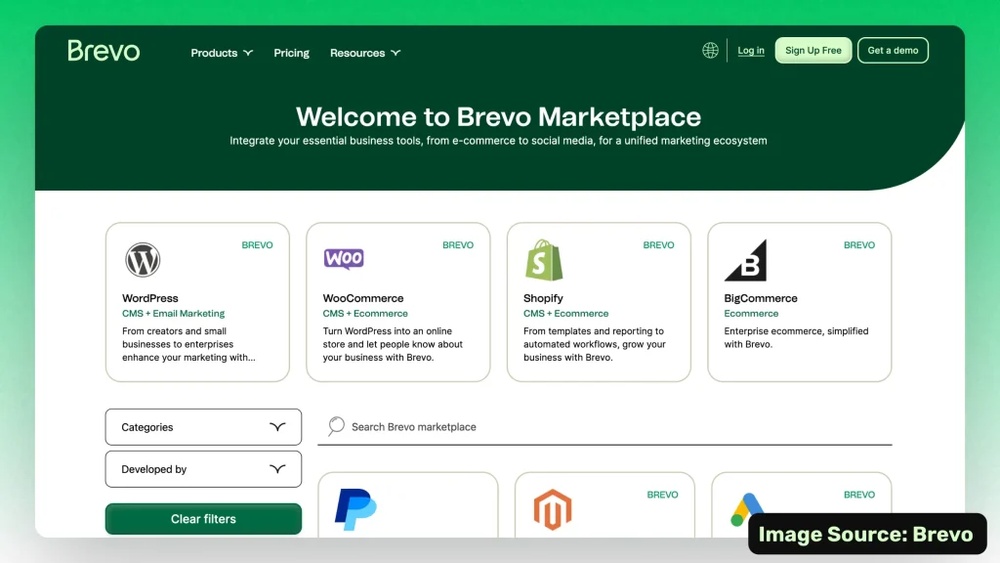Viewport: 1000px width, 563px height.
Task: Open the Shopify bag icon
Action: (544, 260)
